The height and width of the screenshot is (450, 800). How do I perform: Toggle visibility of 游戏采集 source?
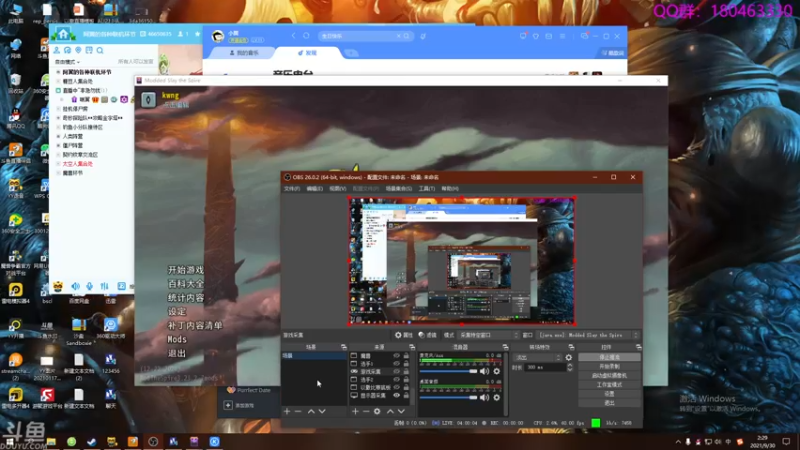(396, 371)
